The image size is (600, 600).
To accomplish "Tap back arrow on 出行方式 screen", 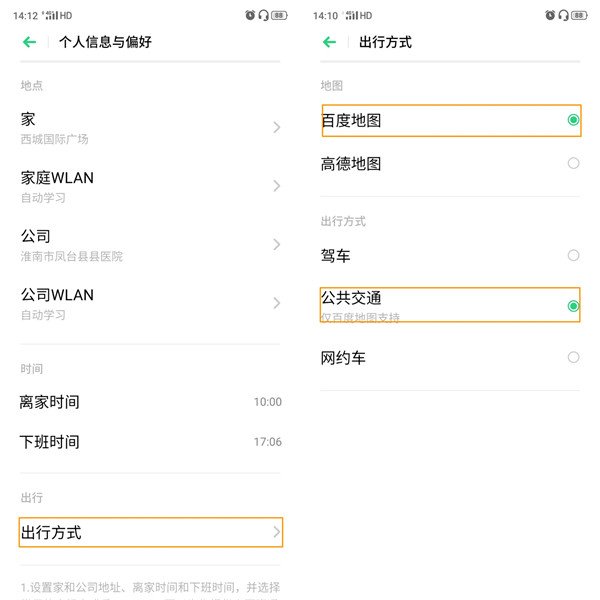I will [329, 42].
